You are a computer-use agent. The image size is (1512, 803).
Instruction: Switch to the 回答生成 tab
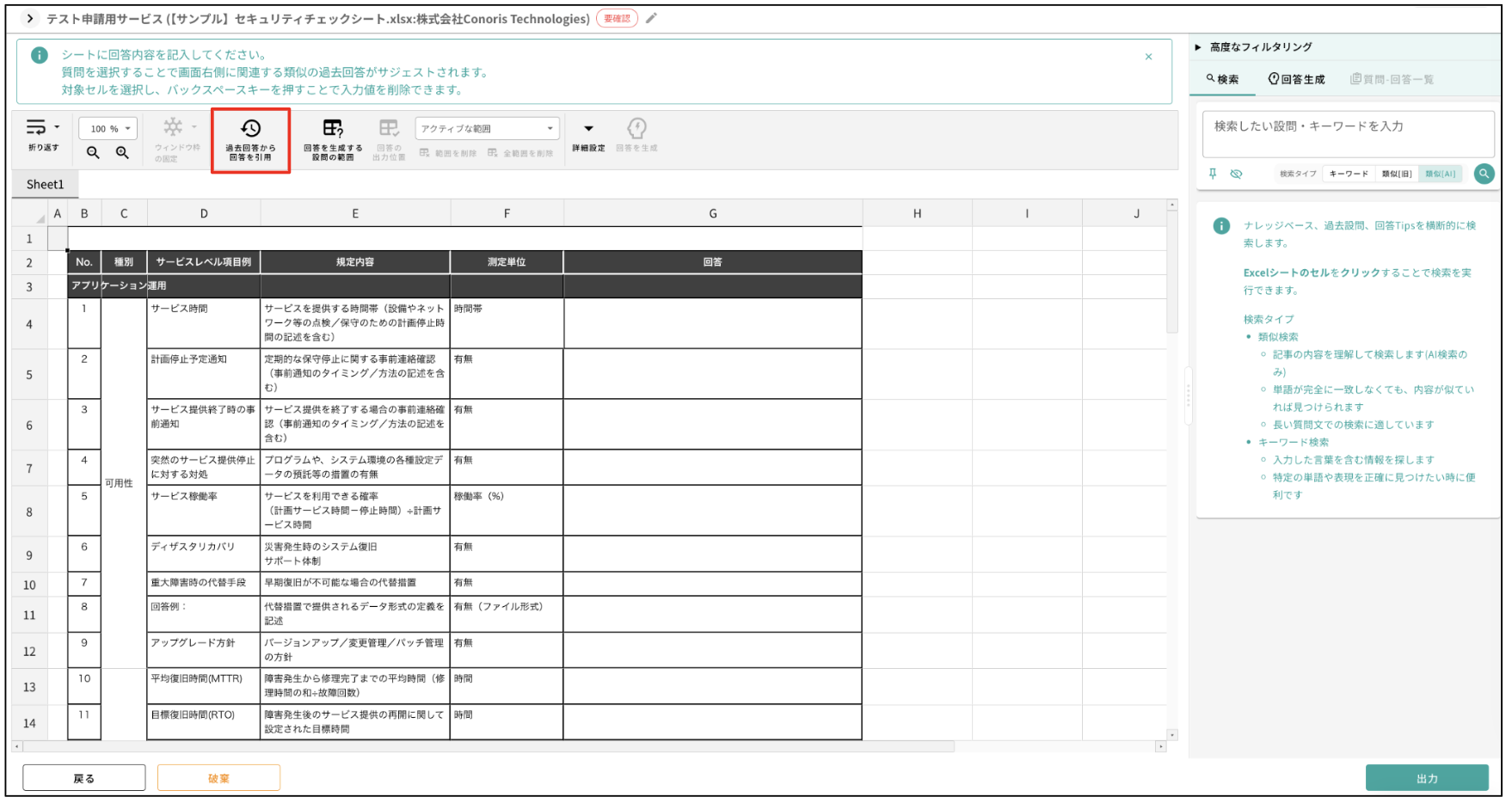point(1297,78)
